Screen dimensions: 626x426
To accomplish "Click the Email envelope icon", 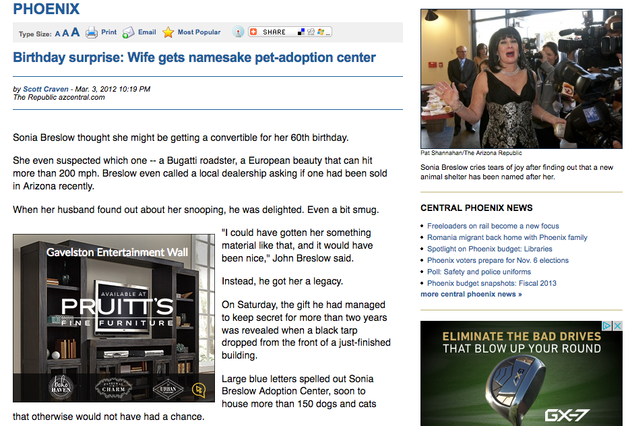I will [x=128, y=32].
